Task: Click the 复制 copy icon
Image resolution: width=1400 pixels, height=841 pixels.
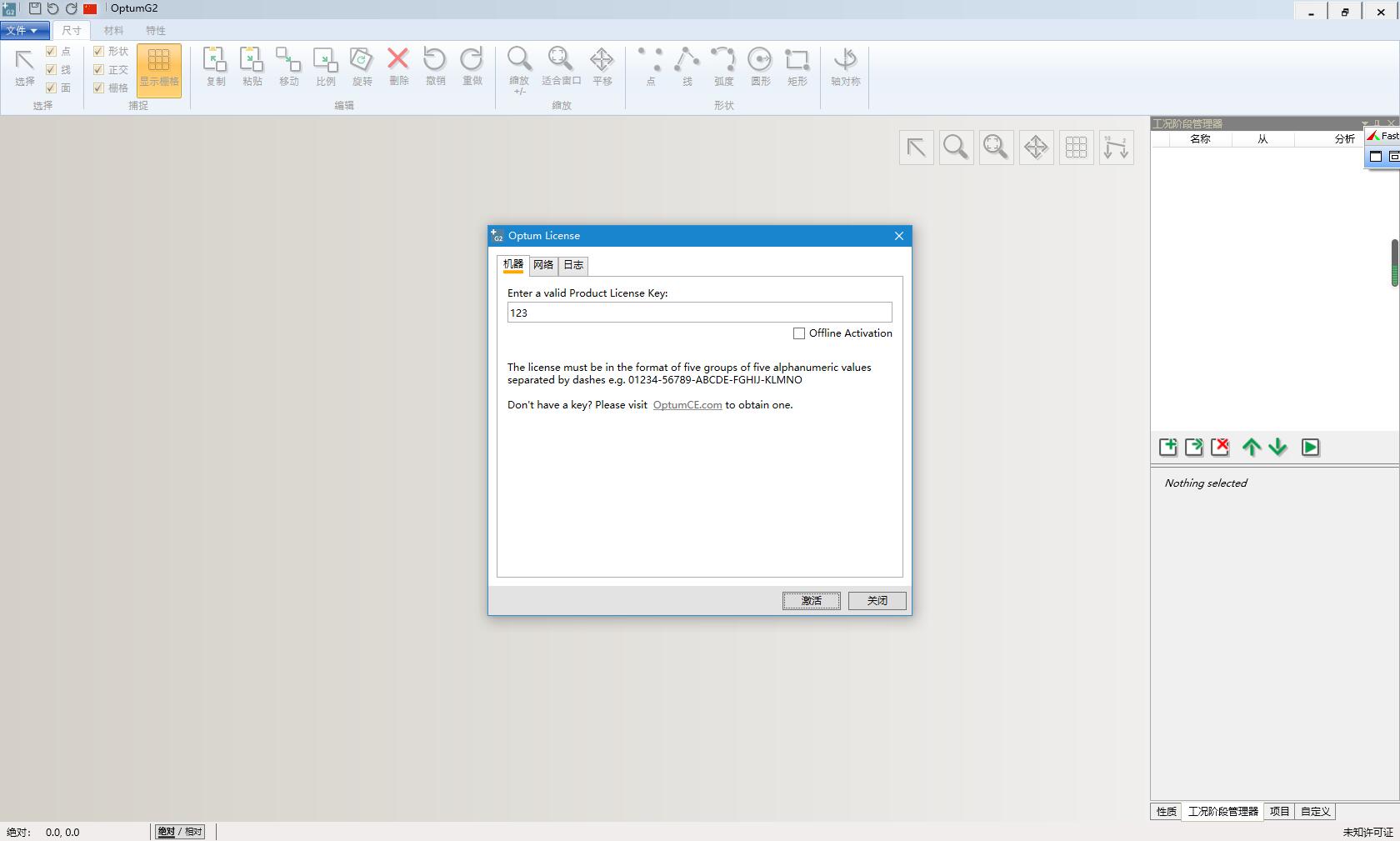Action: click(x=215, y=67)
